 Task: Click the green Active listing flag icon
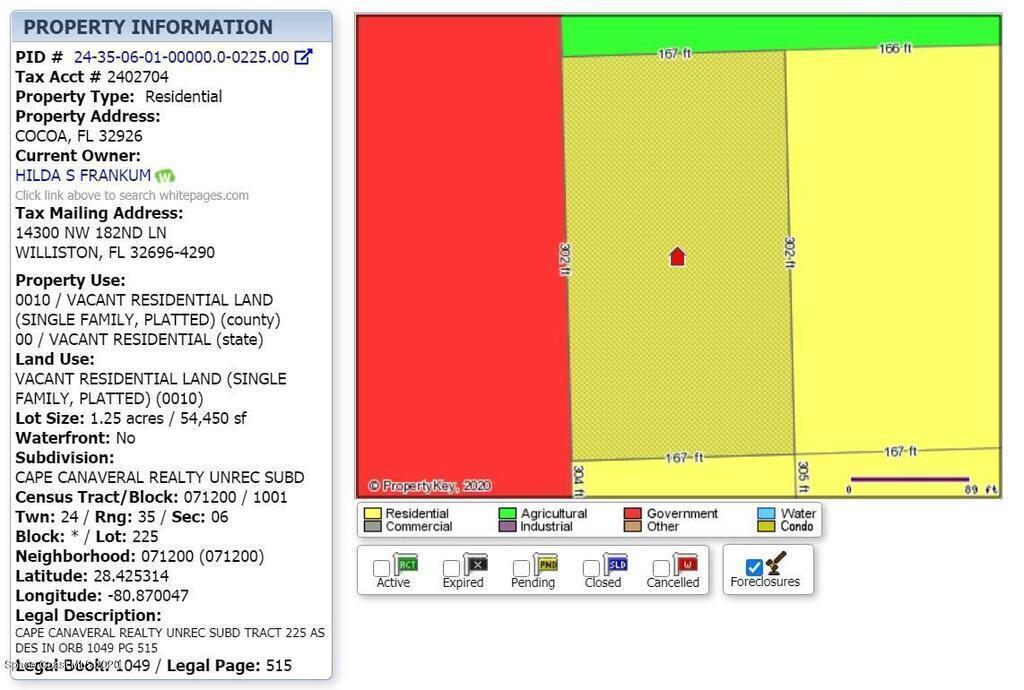click(406, 564)
